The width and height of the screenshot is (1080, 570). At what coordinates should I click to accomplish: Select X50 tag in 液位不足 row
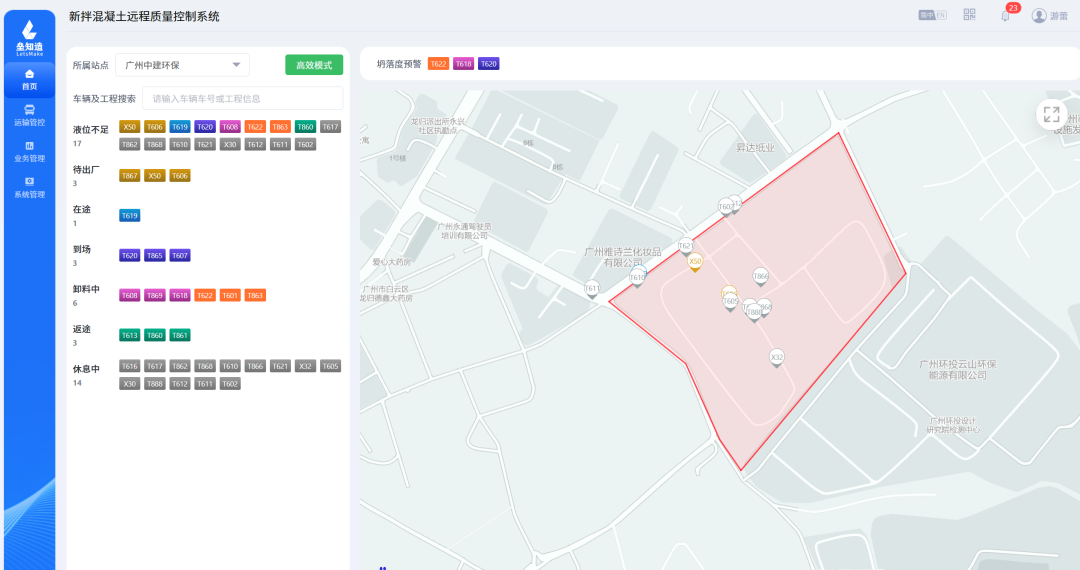(129, 127)
